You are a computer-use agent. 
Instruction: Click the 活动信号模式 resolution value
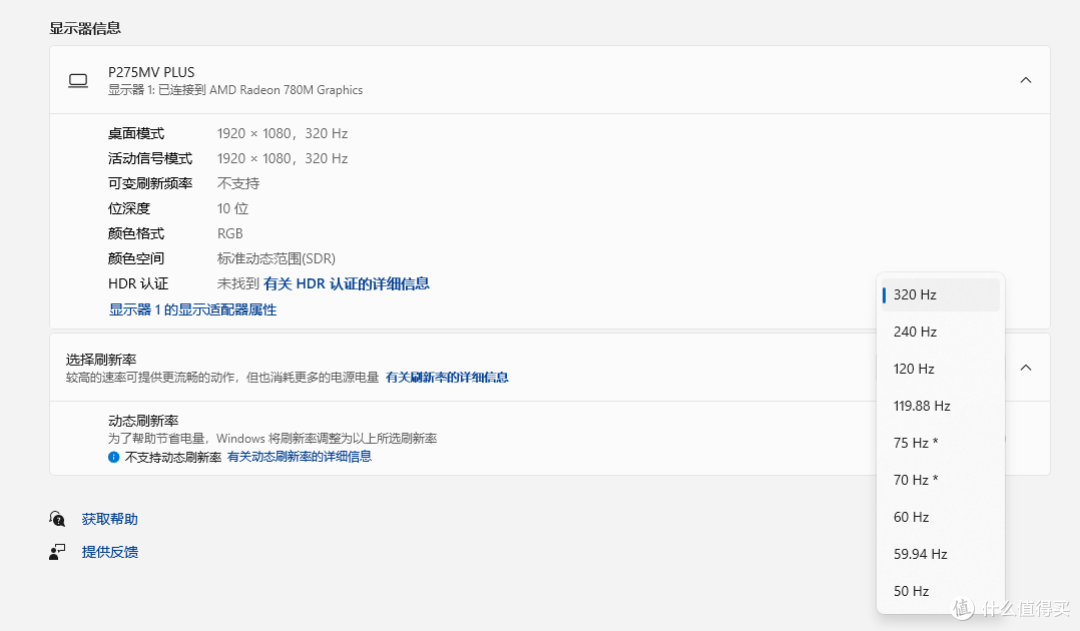282,158
